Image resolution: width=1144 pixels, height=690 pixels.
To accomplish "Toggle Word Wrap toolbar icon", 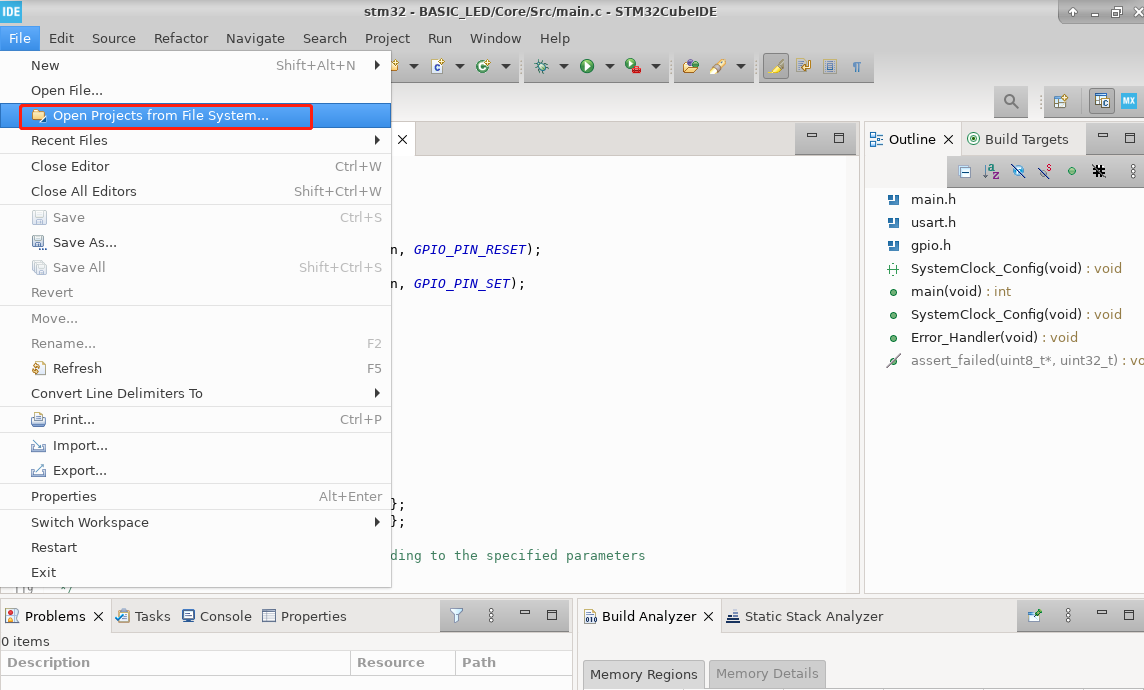I will coord(803,66).
